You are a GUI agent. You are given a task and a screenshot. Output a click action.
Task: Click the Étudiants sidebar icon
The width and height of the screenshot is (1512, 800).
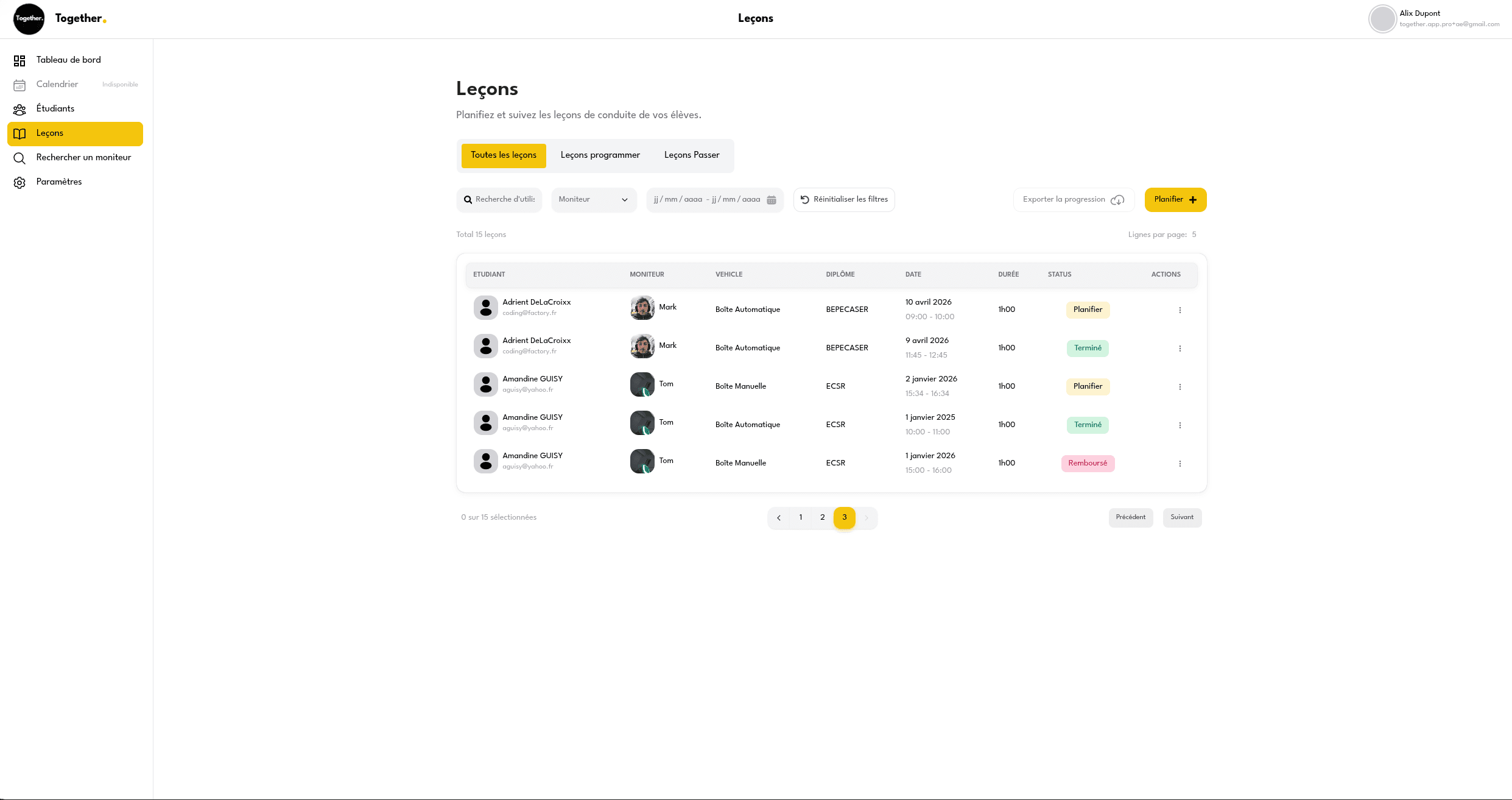click(x=19, y=110)
